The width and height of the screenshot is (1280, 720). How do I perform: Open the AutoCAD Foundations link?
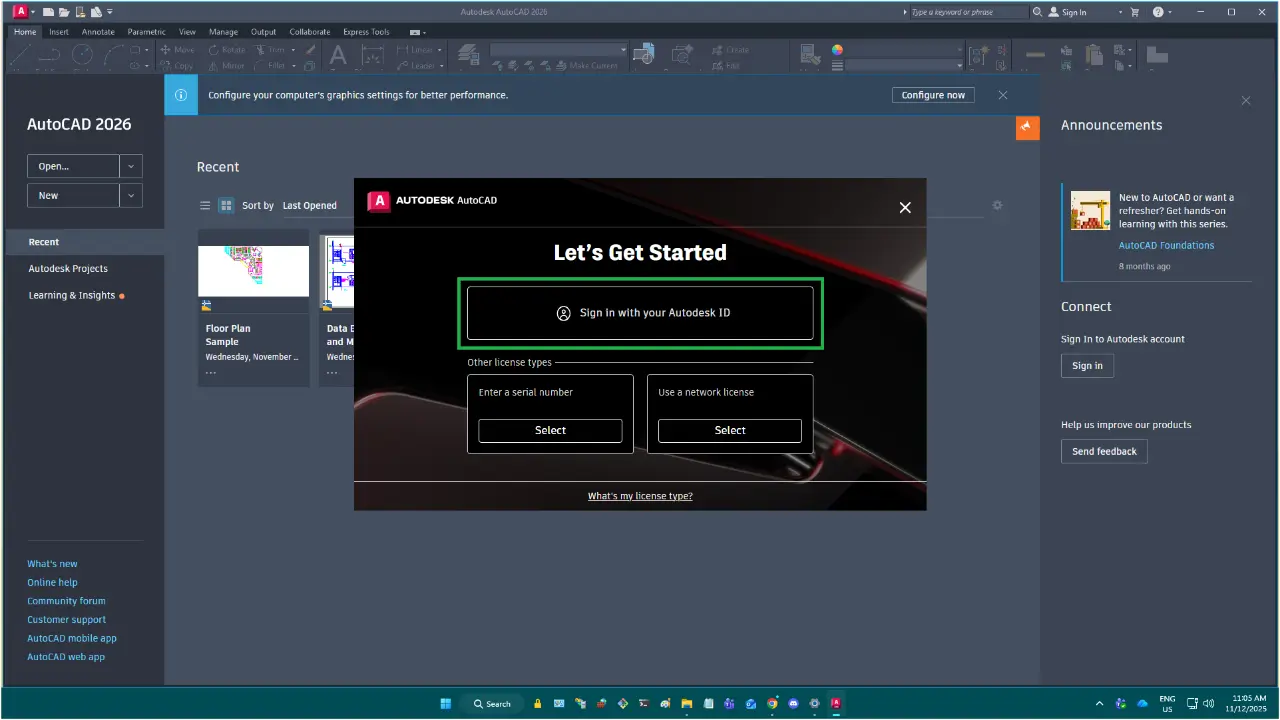click(1166, 245)
